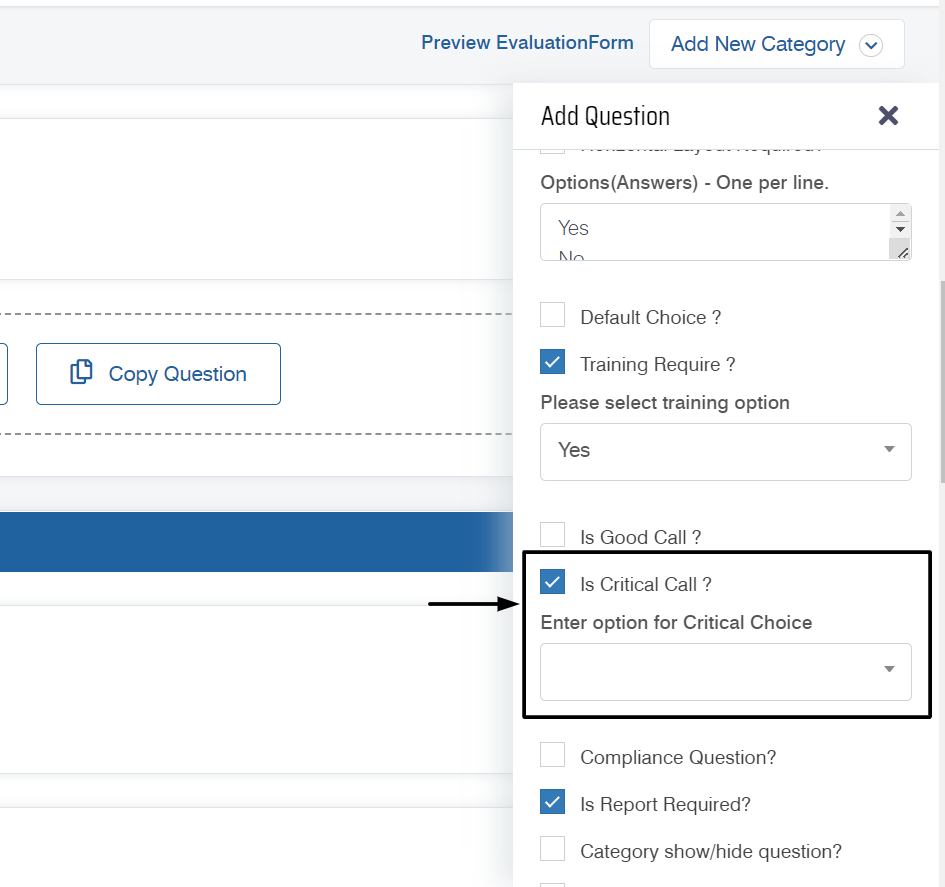Viewport: 945px width, 887px height.
Task: Check the Default Choice checkbox
Action: pyautogui.click(x=552, y=315)
